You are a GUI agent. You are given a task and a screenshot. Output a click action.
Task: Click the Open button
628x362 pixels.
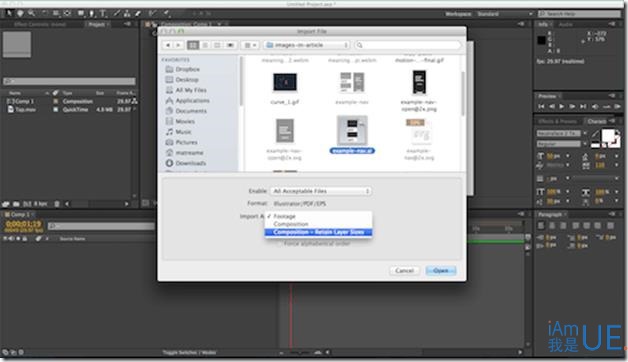tap(441, 271)
